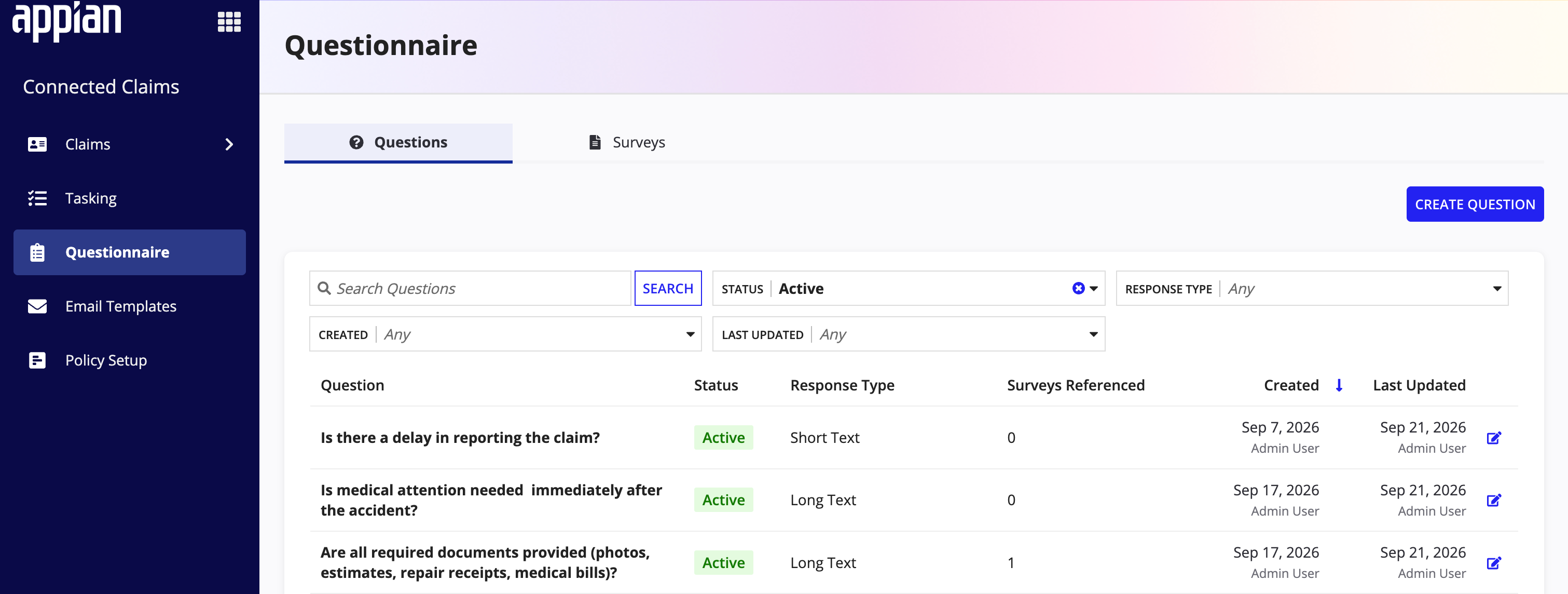Click the Connected Claims site title
The width and height of the screenshot is (1568, 594).
(x=101, y=87)
